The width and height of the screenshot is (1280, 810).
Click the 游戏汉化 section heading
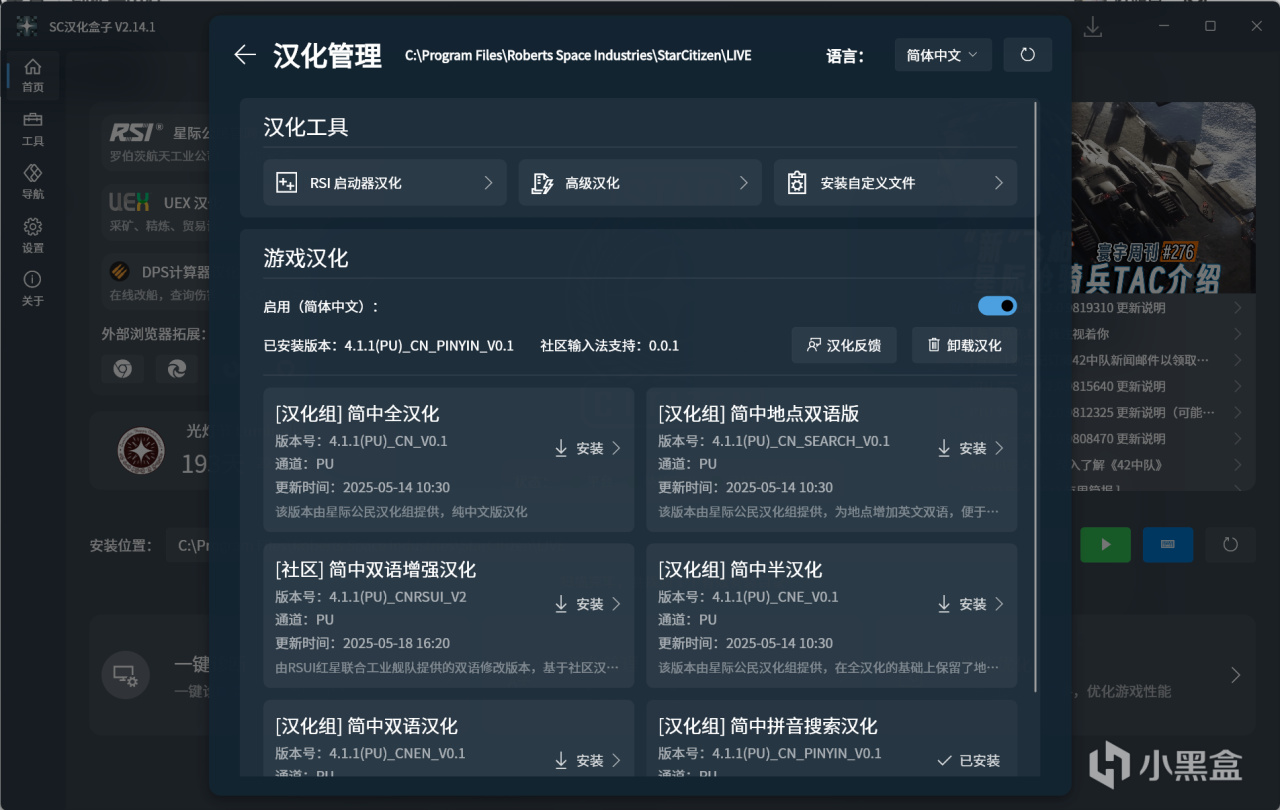pyautogui.click(x=306, y=258)
